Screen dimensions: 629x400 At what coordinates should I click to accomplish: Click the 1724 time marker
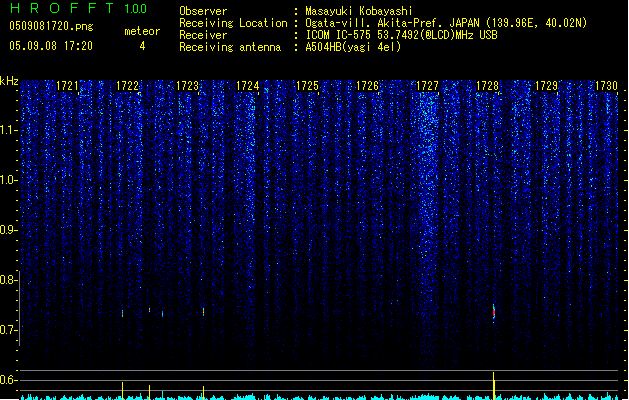248,86
